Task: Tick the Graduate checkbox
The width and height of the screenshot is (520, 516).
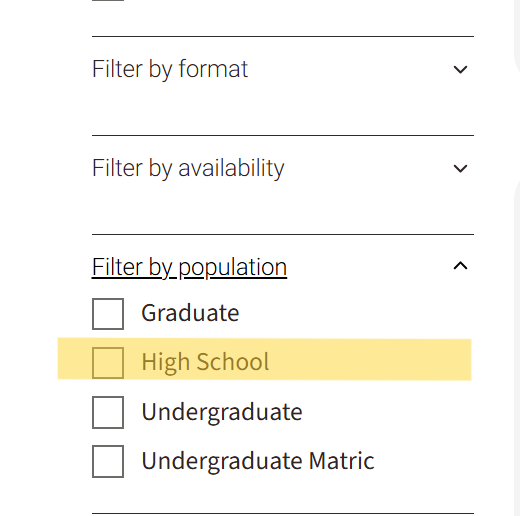Action: point(108,314)
